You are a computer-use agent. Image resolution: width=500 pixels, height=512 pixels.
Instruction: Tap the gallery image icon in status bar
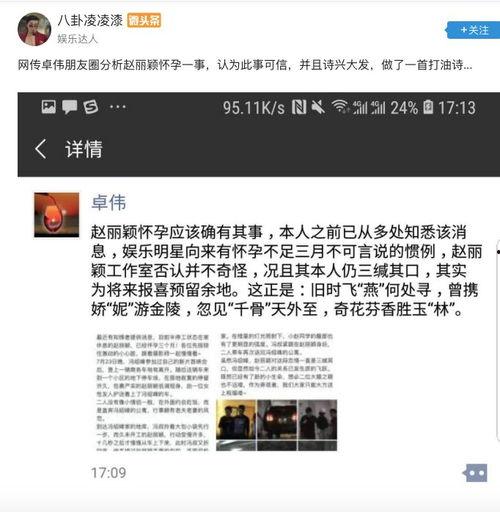(49, 107)
